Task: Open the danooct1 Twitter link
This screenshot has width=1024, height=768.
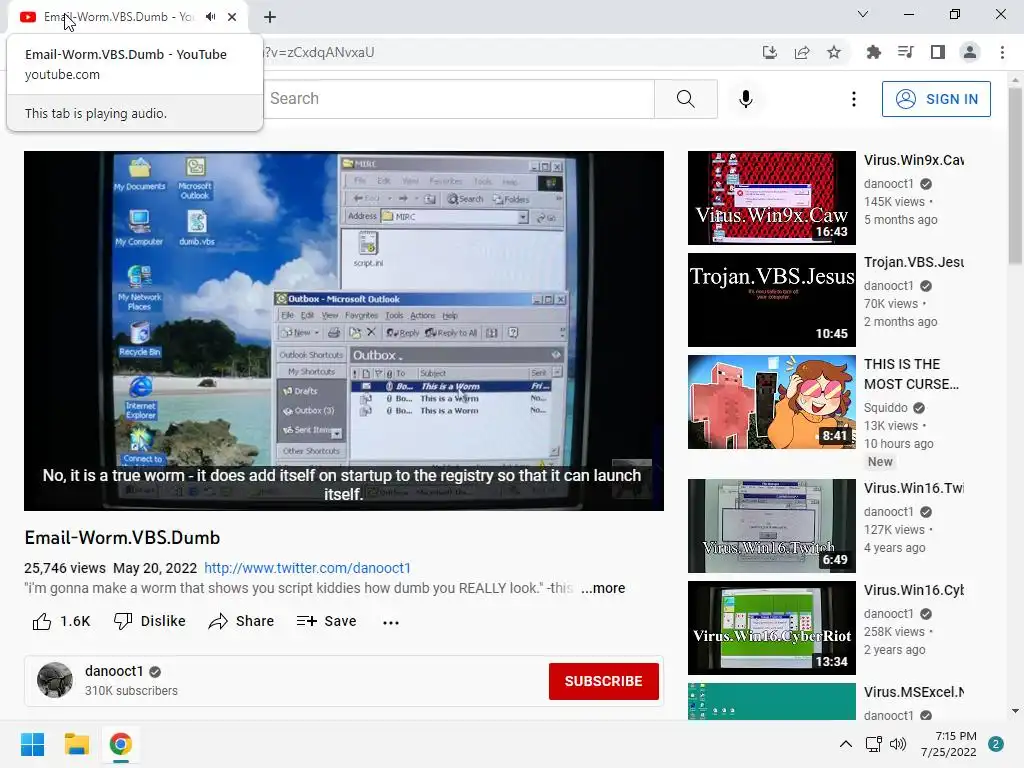Action: (x=308, y=568)
